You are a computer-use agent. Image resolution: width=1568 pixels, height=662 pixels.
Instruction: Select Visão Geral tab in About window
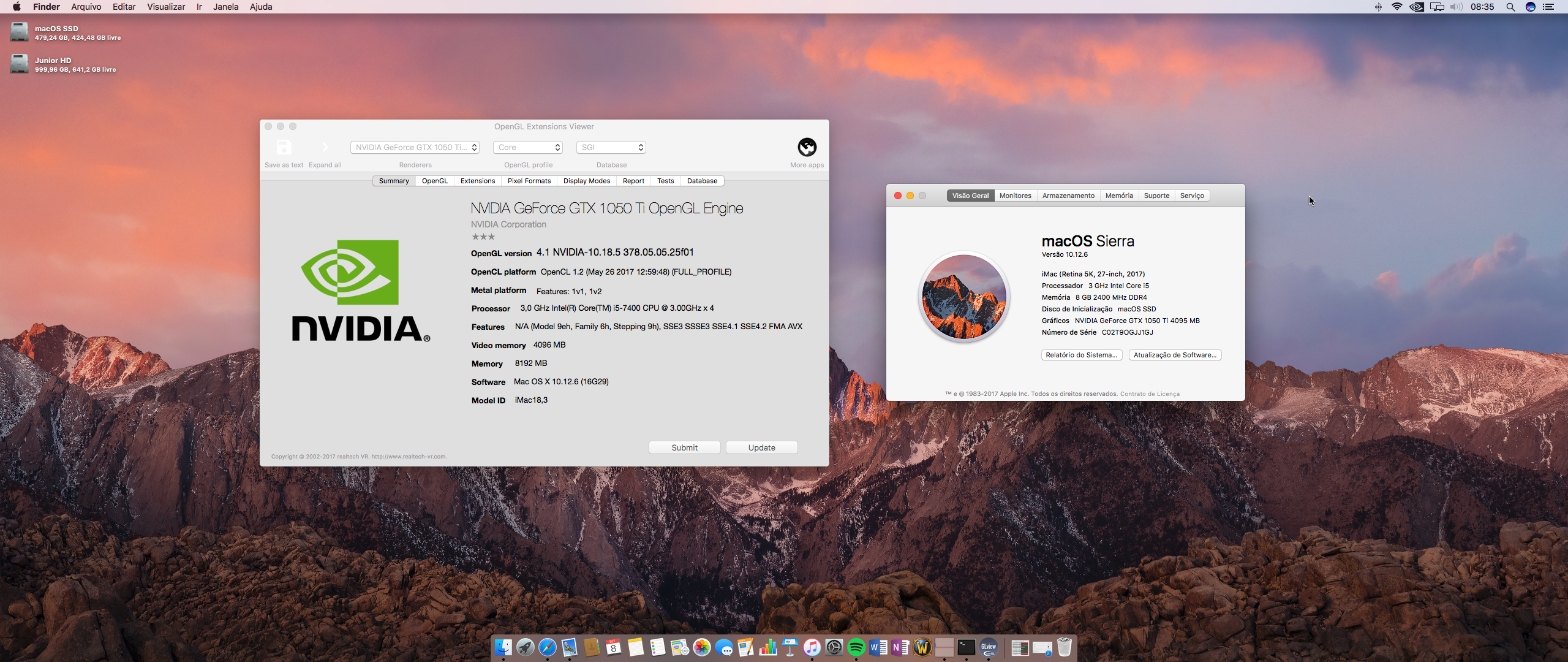[970, 196]
